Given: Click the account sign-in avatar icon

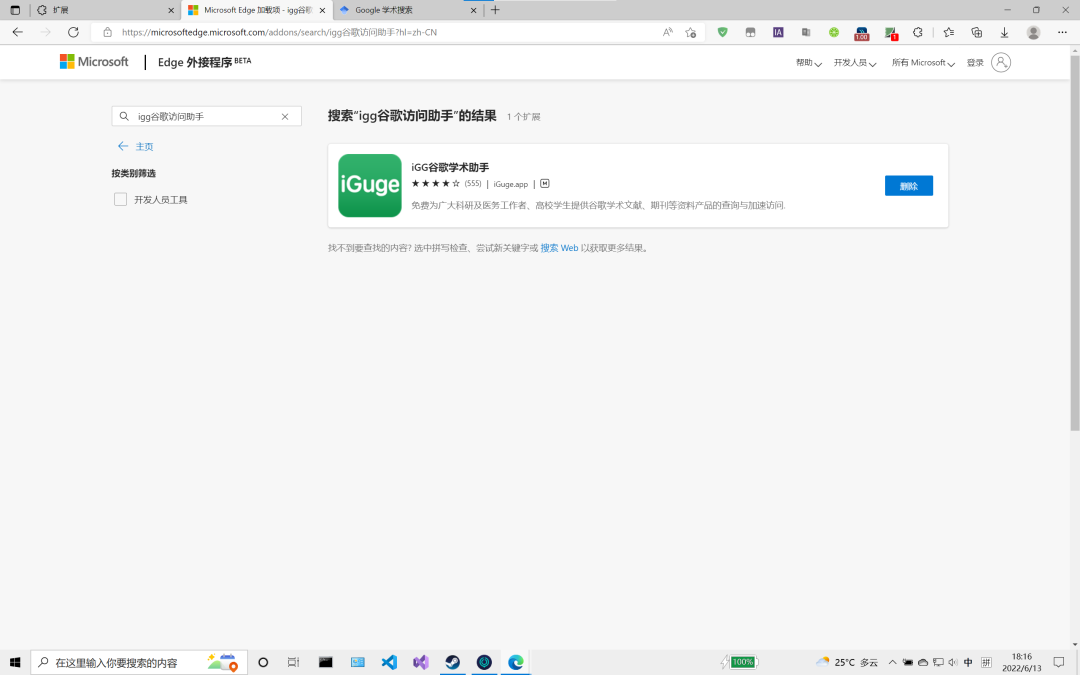Looking at the screenshot, I should [x=1001, y=63].
